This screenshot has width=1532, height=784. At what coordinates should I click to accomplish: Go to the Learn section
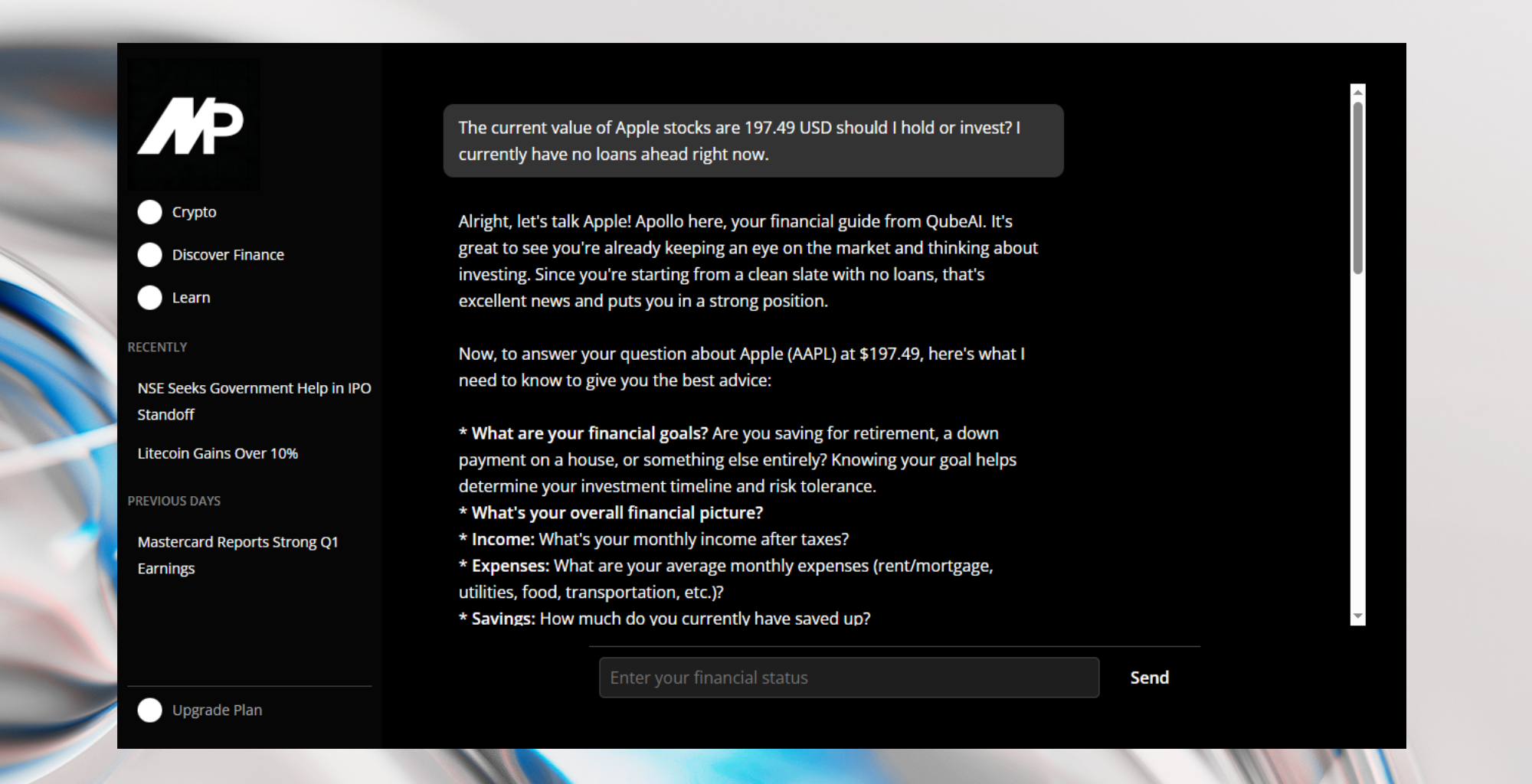pyautogui.click(x=191, y=298)
